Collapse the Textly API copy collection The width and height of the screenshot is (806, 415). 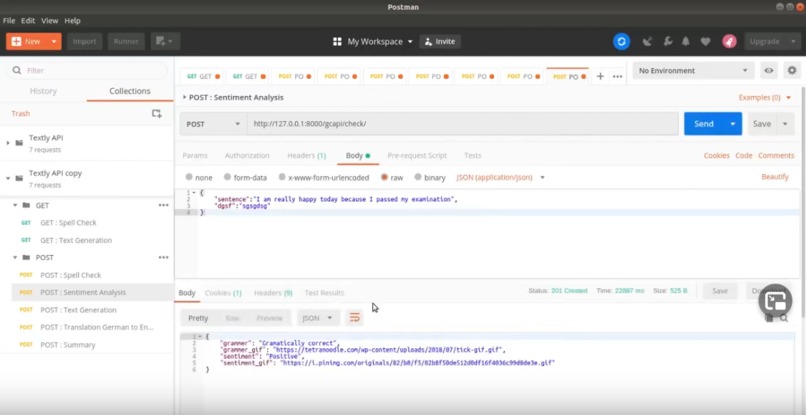8,178
